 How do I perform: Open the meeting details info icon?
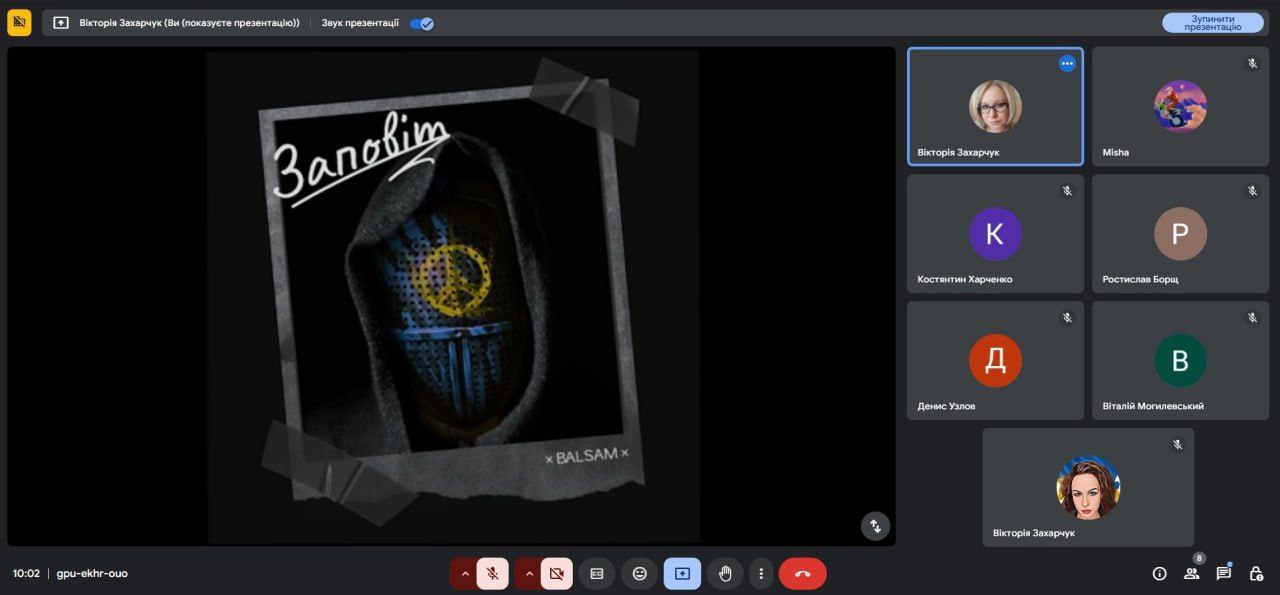pos(1159,574)
